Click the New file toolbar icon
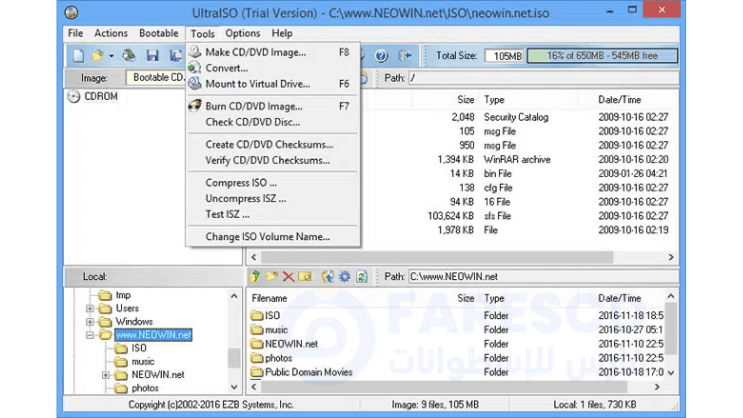743x418 pixels. pos(78,56)
